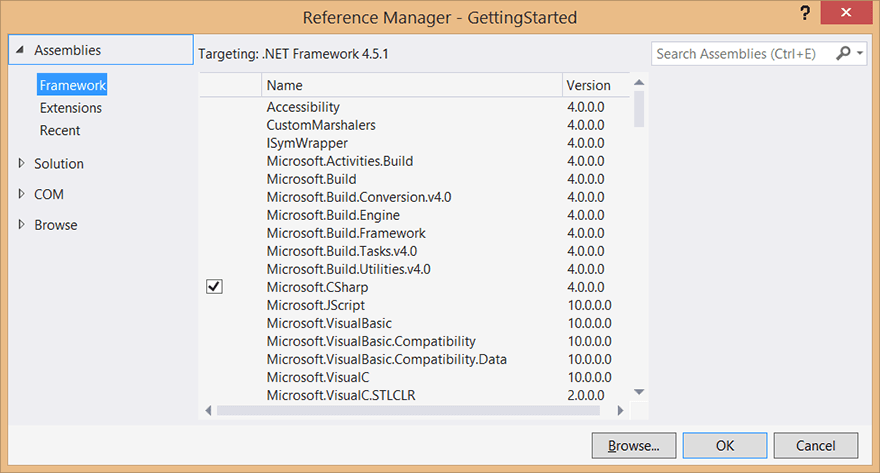The image size is (880, 473).
Task: Select the Framework category
Action: [x=72, y=86]
